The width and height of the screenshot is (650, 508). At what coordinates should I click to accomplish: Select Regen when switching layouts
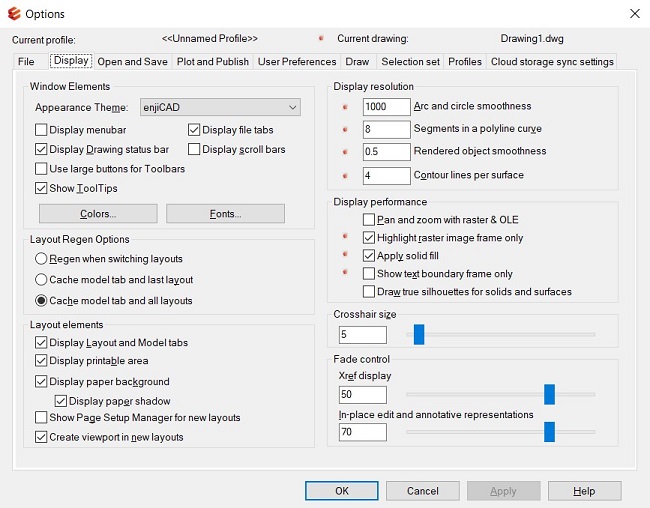pos(41,259)
